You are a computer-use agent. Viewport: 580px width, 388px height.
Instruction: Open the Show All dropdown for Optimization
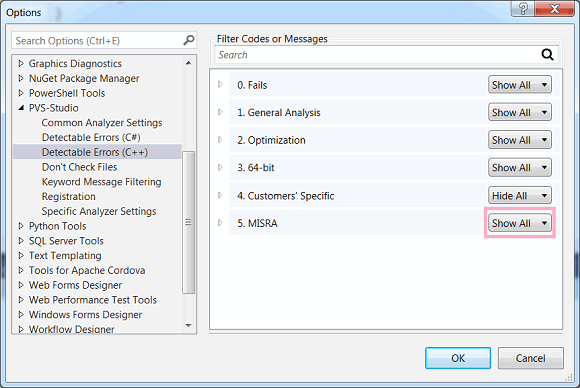click(x=520, y=140)
